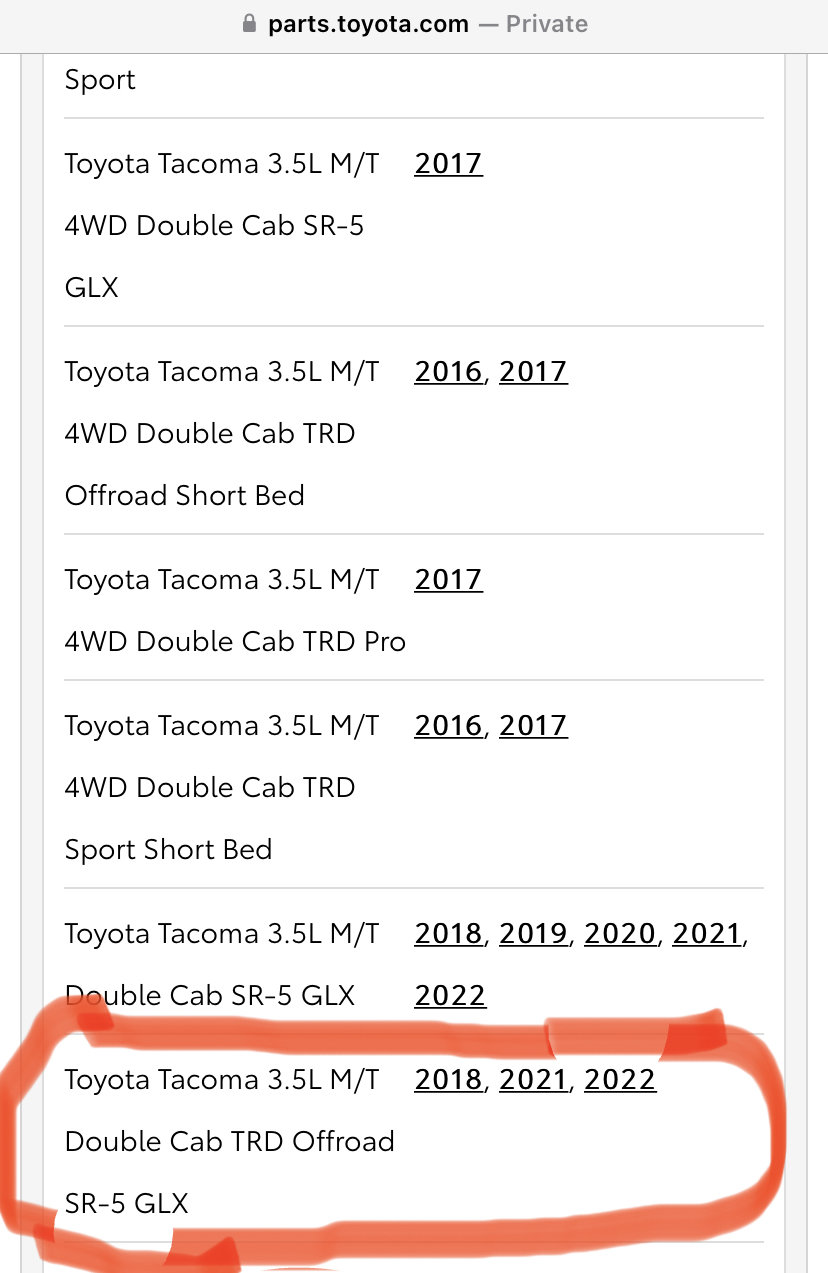The height and width of the screenshot is (1273, 828).
Task: Open 2020 link for Double Cab SR-5 GLX
Action: 621,933
